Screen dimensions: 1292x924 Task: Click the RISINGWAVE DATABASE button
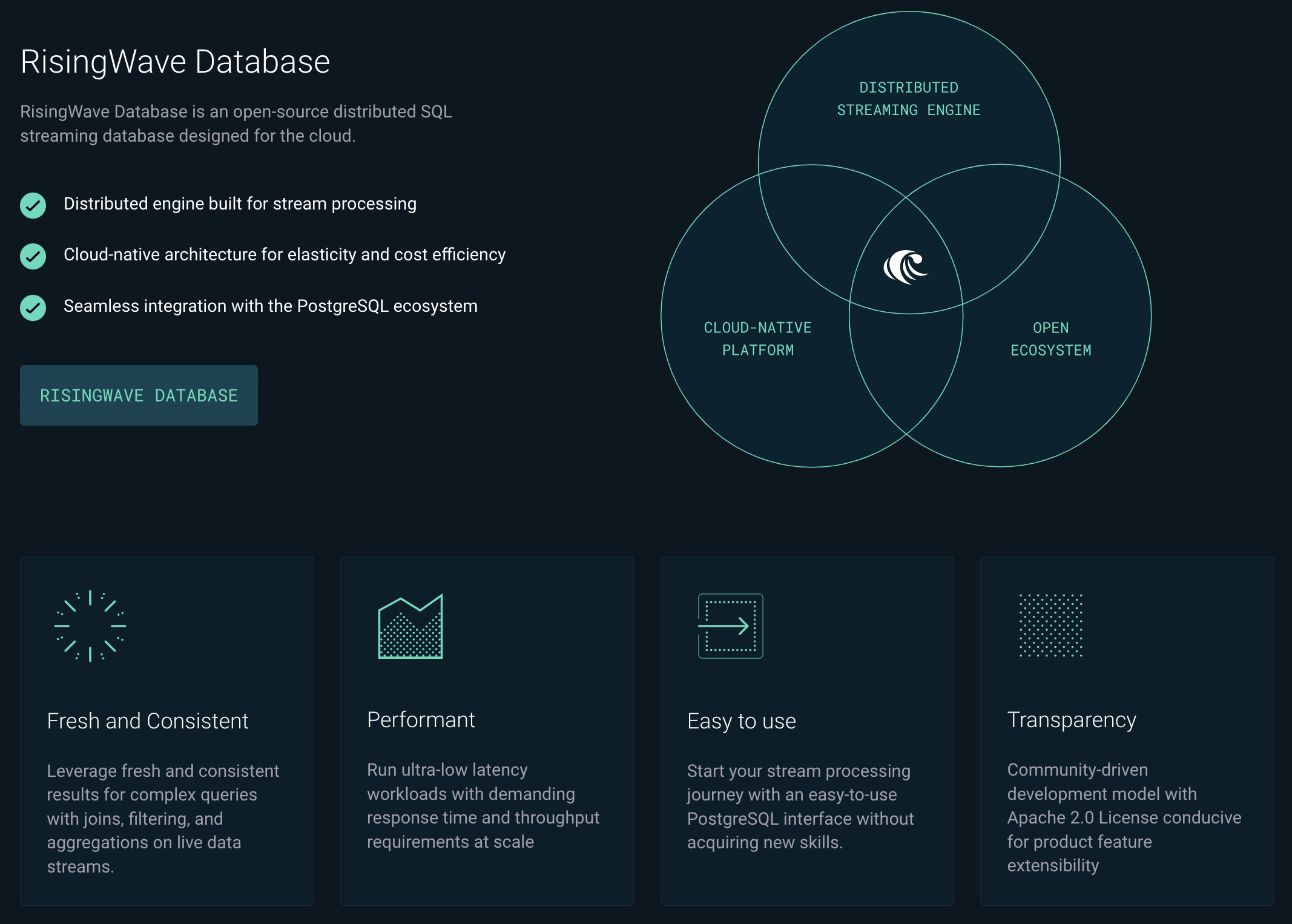coord(139,395)
